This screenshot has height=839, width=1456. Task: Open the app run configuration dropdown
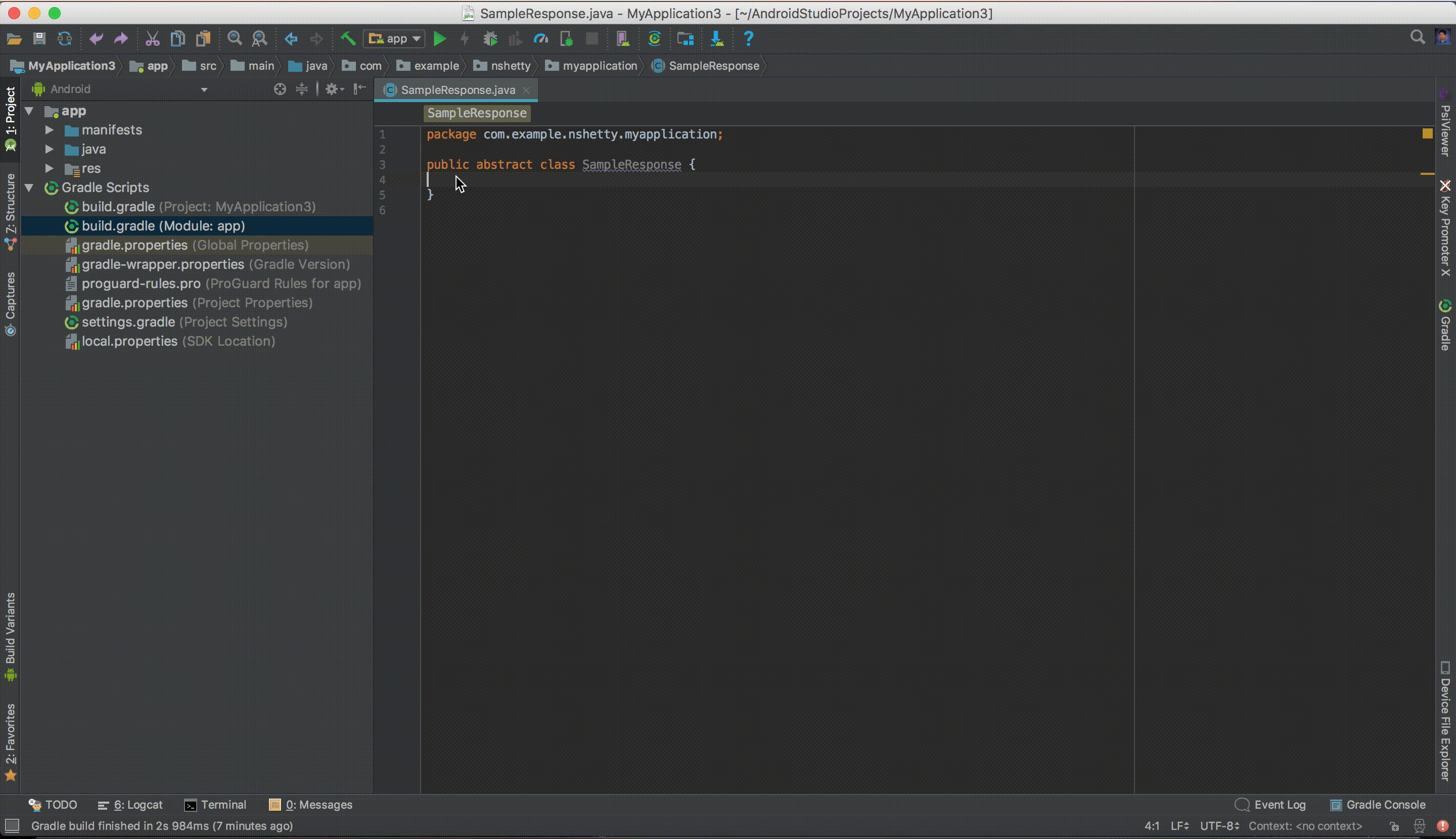[x=394, y=38]
